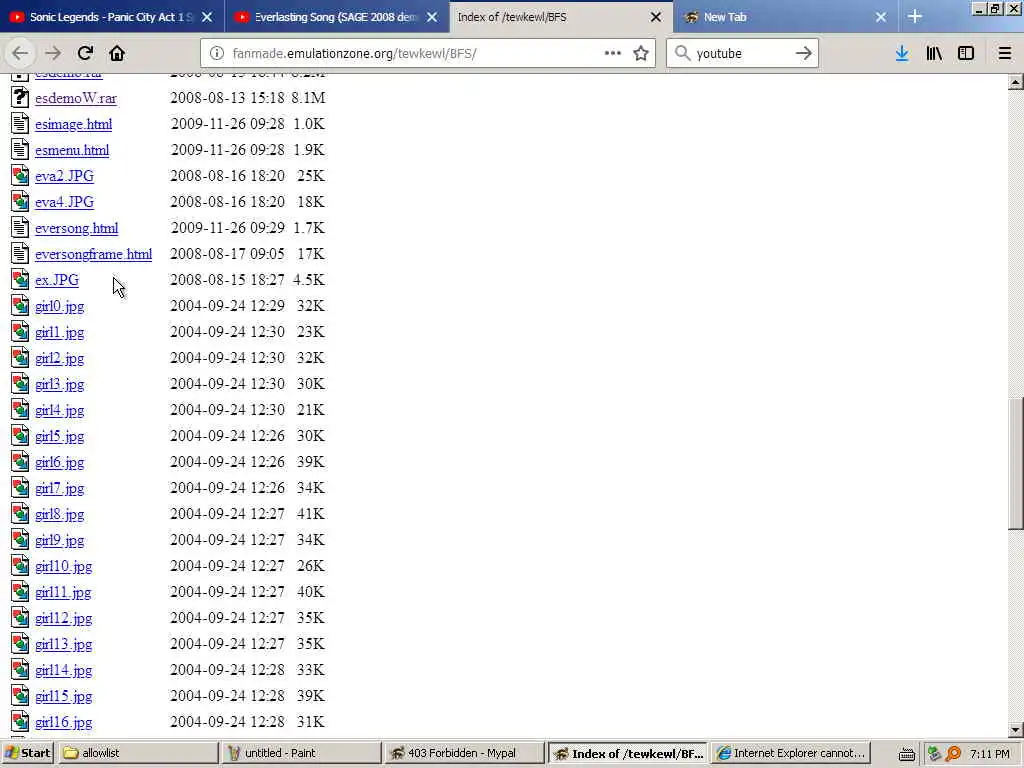Open page actions three-dot menu
Image resolution: width=1024 pixels, height=768 pixels.
pos(613,54)
